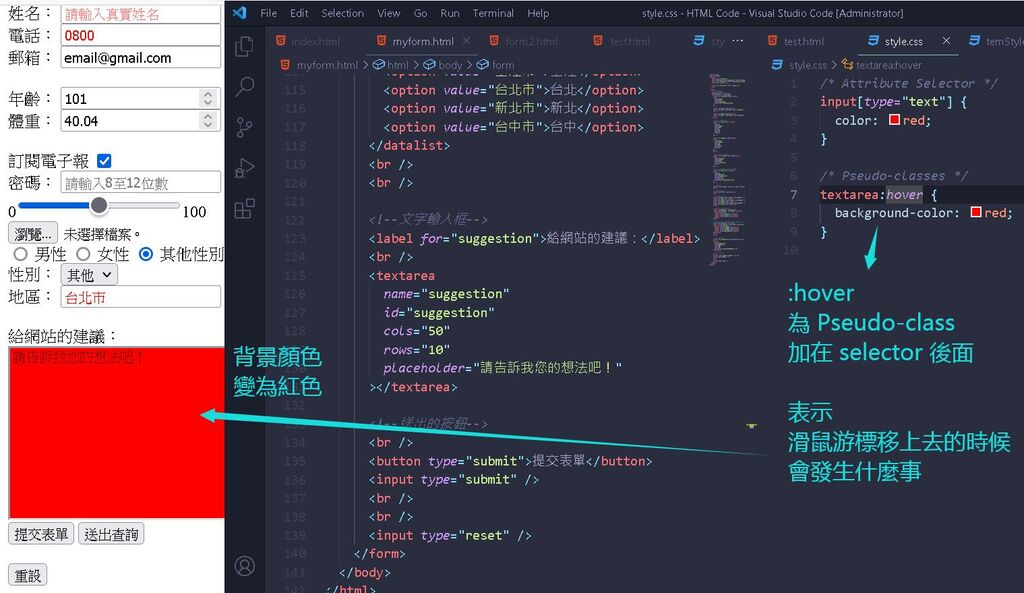Open the Search view in activity bar
This screenshot has height=593, width=1024.
click(x=244, y=86)
